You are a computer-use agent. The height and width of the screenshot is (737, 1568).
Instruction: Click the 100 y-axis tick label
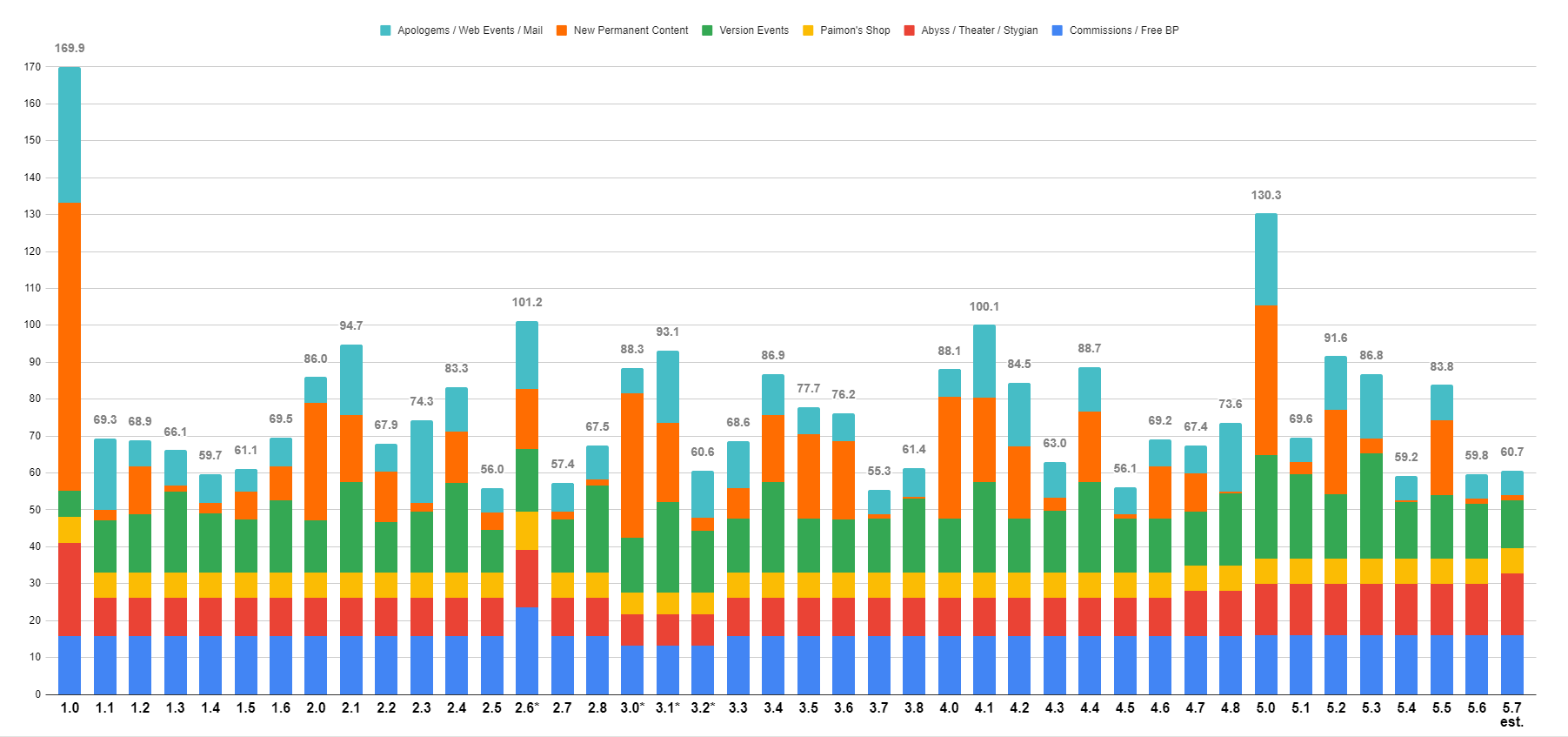(33, 325)
